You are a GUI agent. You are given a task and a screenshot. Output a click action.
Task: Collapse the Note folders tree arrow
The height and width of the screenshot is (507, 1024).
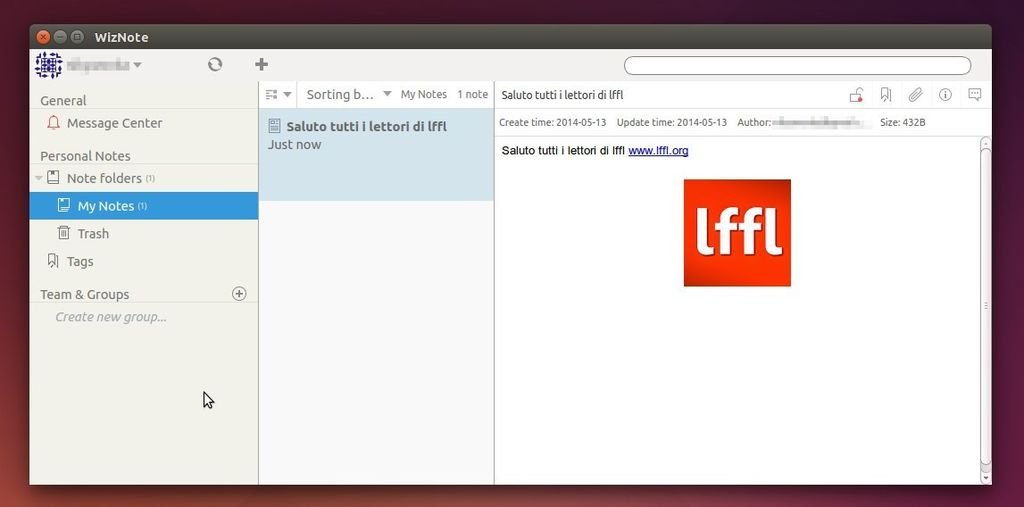(x=39, y=178)
